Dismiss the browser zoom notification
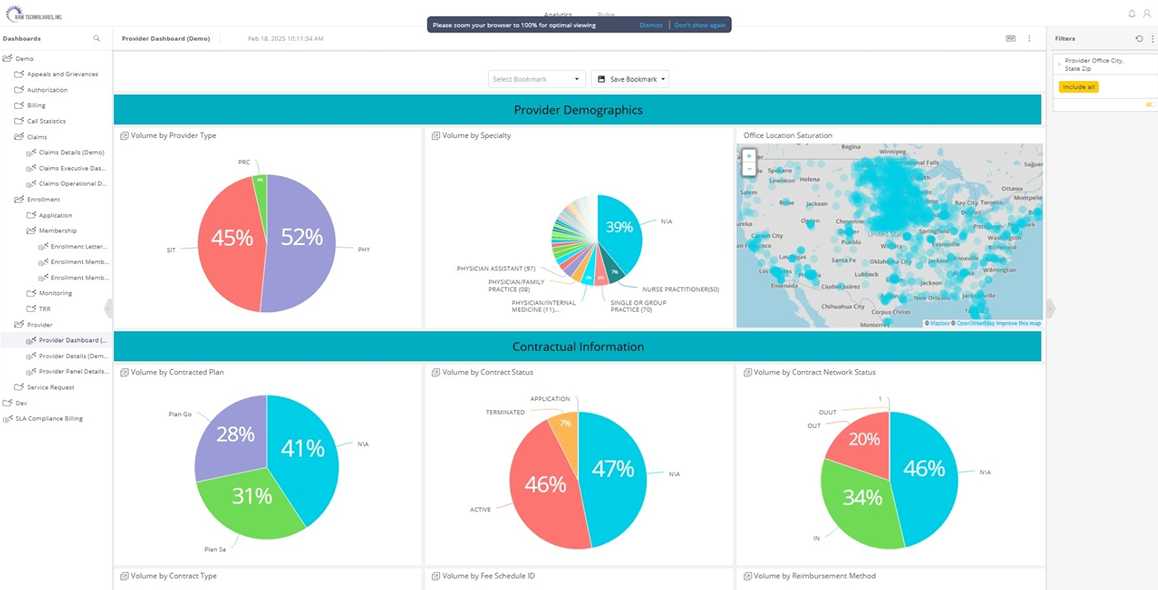Screen dimensions: 1158x590 coord(651,25)
